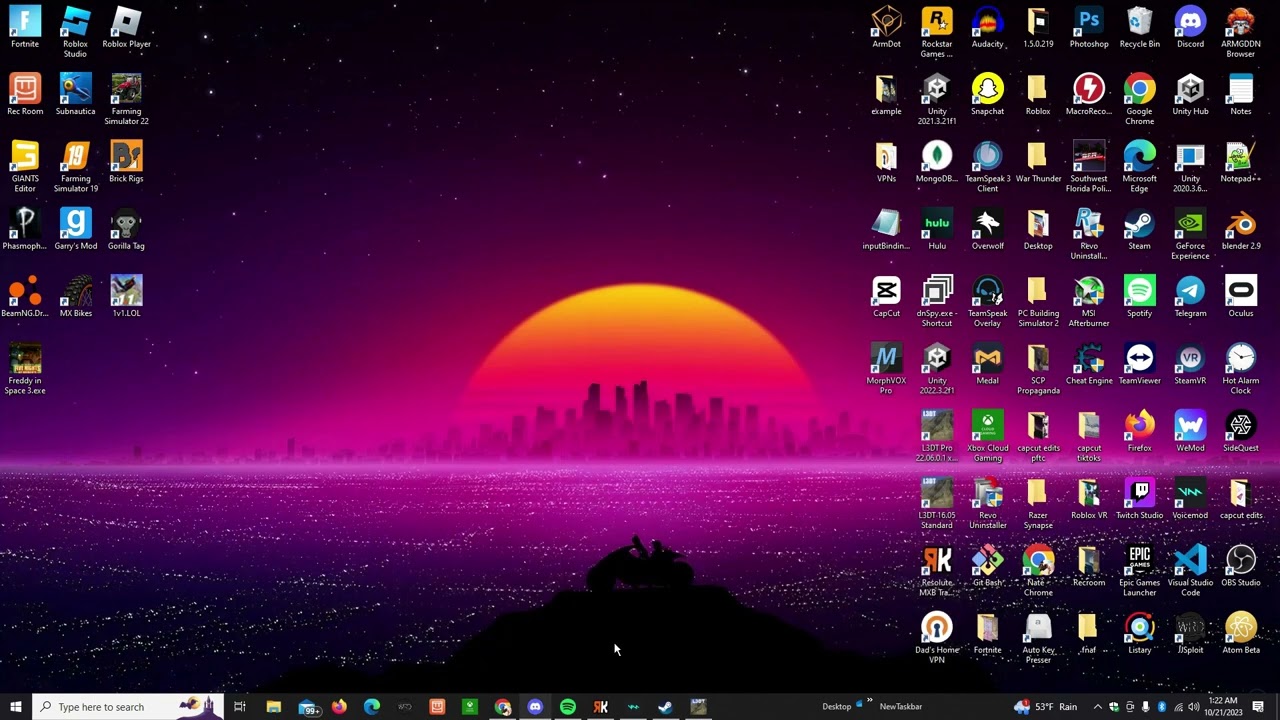1280x720 pixels.
Task: Launch Roblox Studio from the desktop
Action: point(75,32)
